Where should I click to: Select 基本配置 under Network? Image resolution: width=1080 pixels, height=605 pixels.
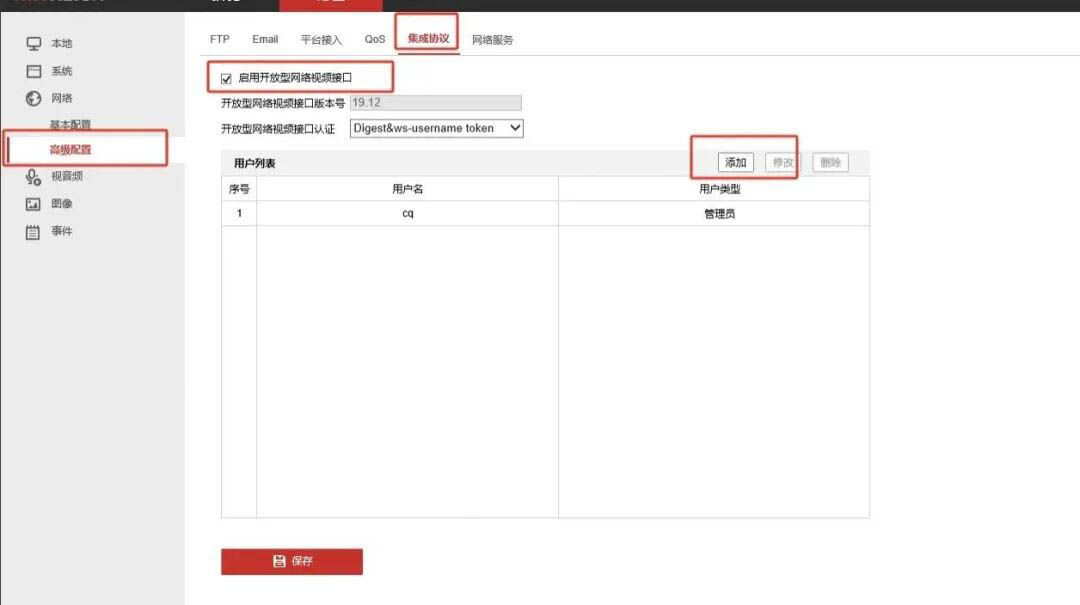pyautogui.click(x=70, y=125)
